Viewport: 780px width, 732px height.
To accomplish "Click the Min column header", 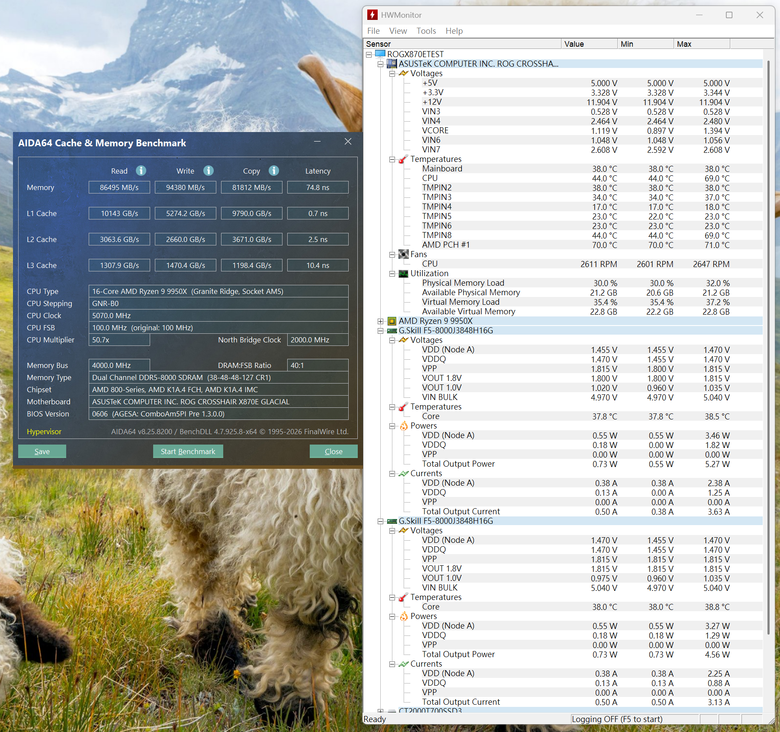I will pyautogui.click(x=646, y=44).
